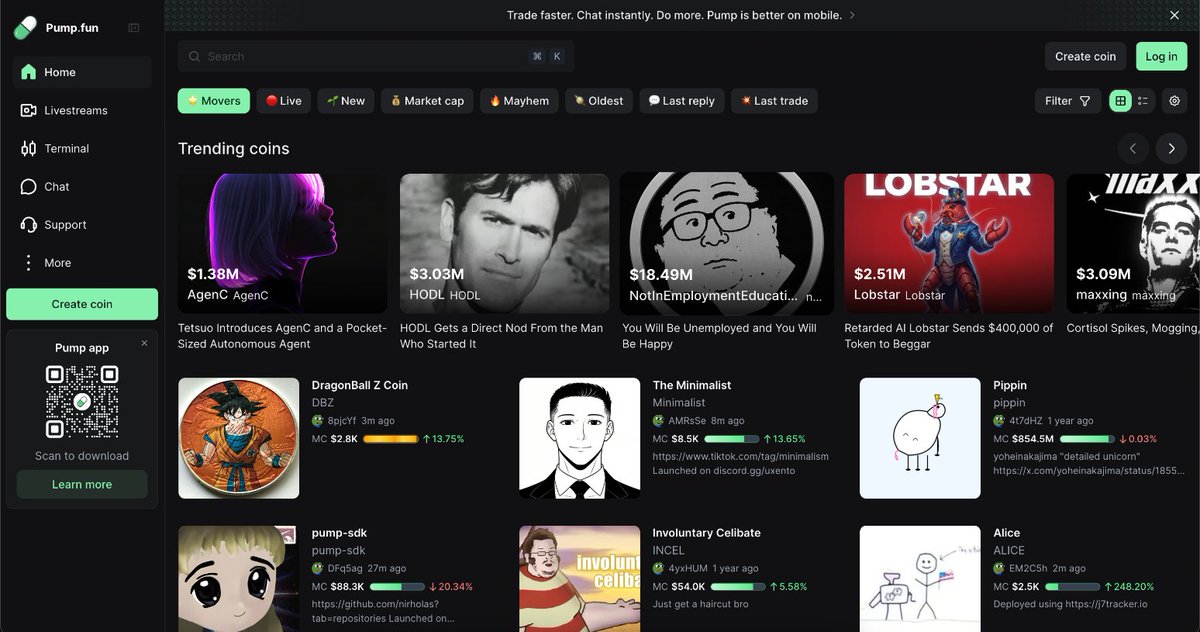
Task: Dismiss the Pump app card
Action: [x=144, y=343]
